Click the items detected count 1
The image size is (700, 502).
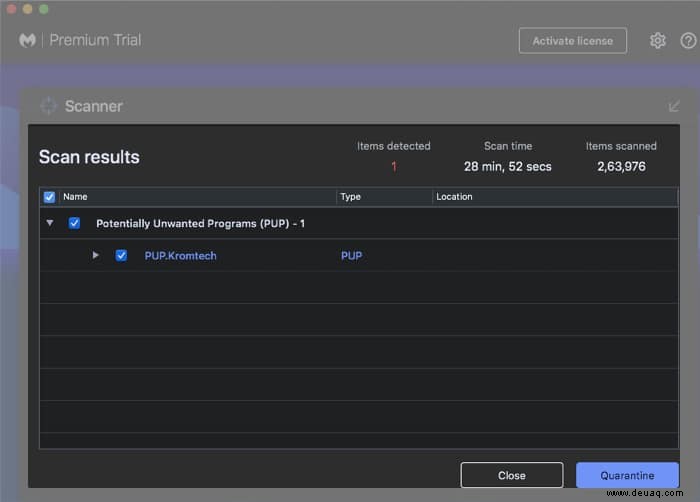tap(394, 167)
